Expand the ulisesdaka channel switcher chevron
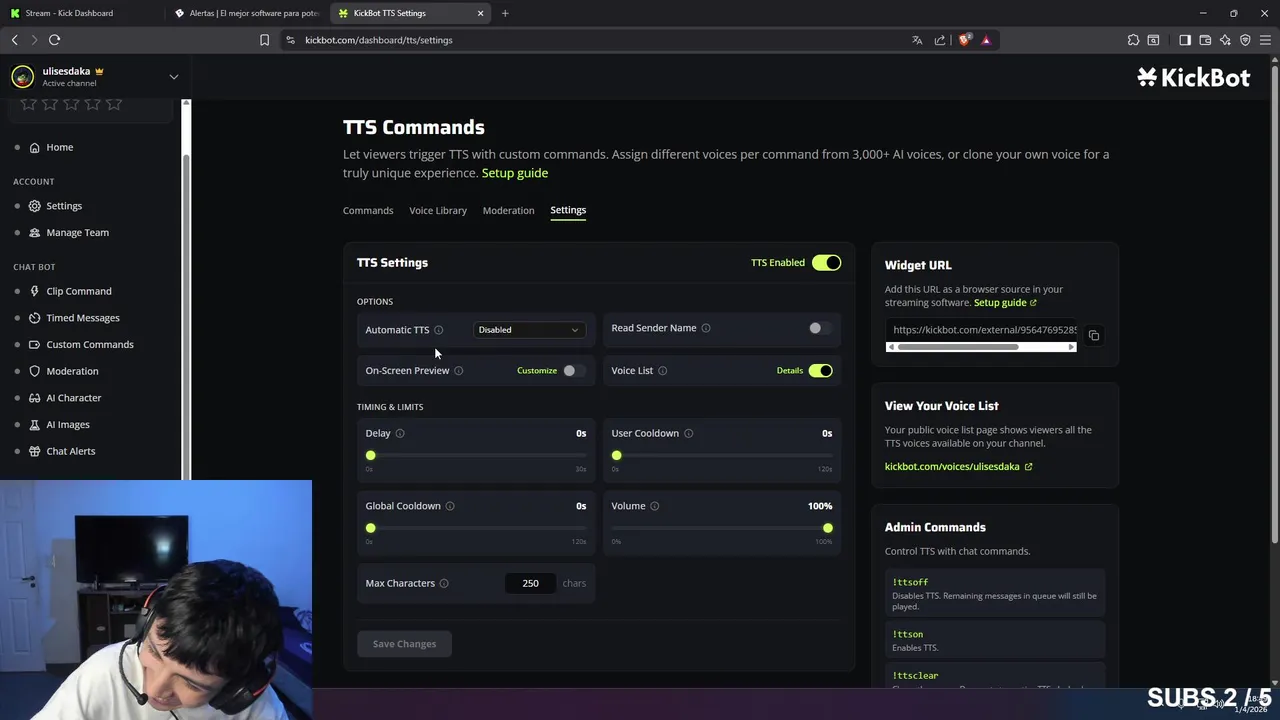 pyautogui.click(x=174, y=77)
